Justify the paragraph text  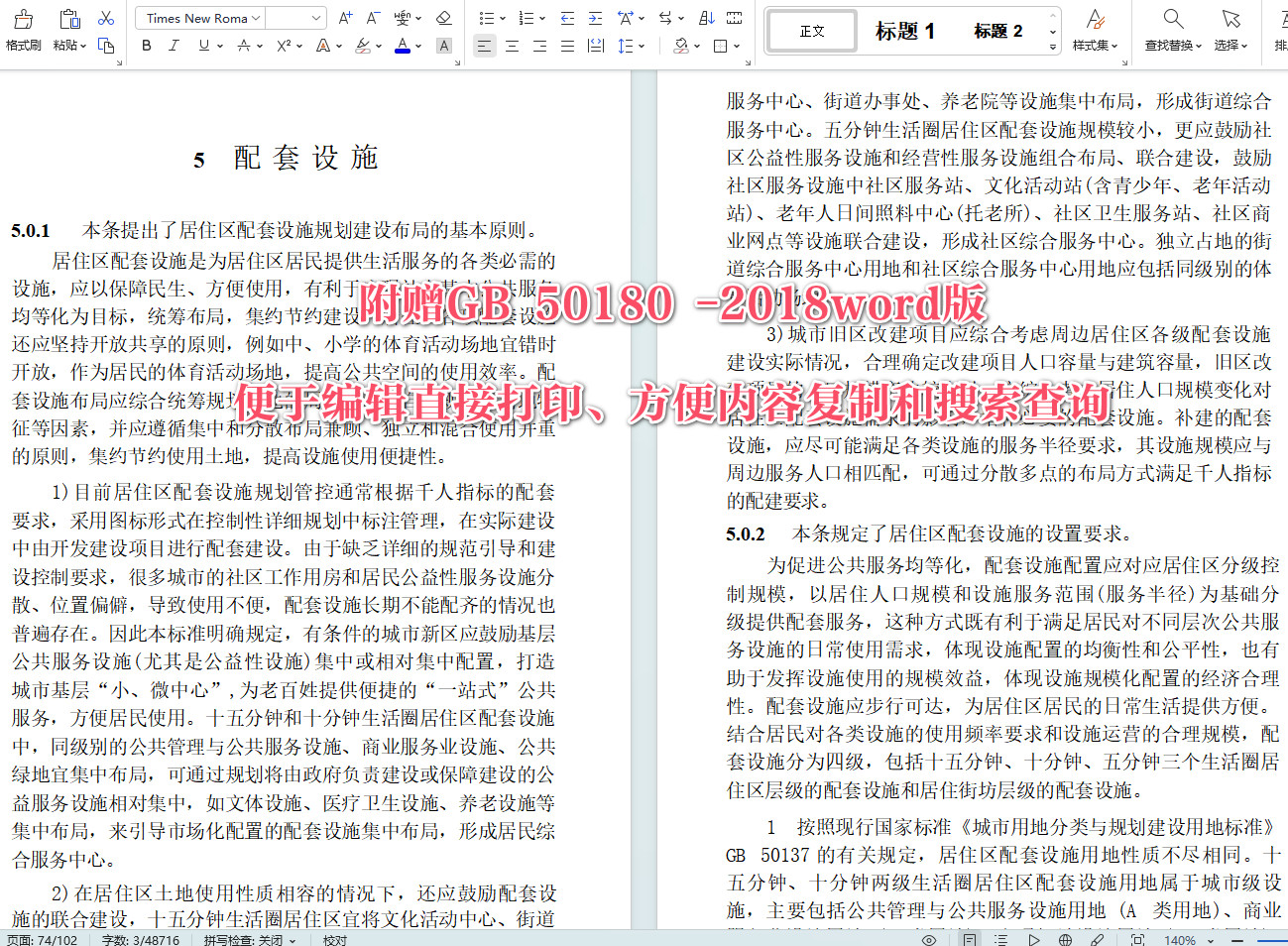tap(567, 46)
